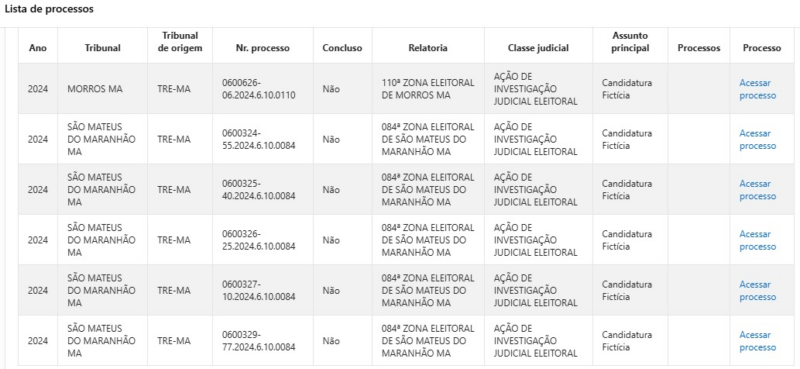Open Acessar processo for case 0600324-55.2024.6.10.0084
The image size is (800, 369).
pyautogui.click(x=758, y=139)
